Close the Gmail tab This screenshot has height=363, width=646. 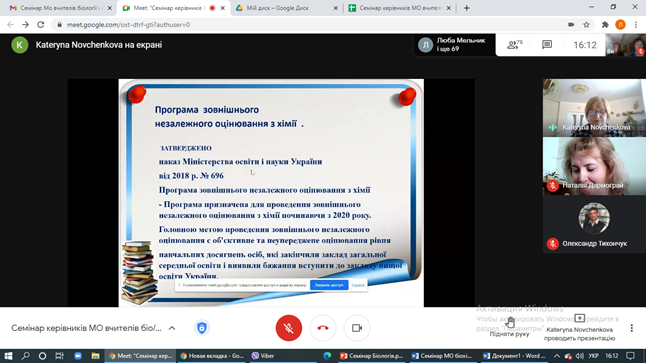(x=110, y=8)
